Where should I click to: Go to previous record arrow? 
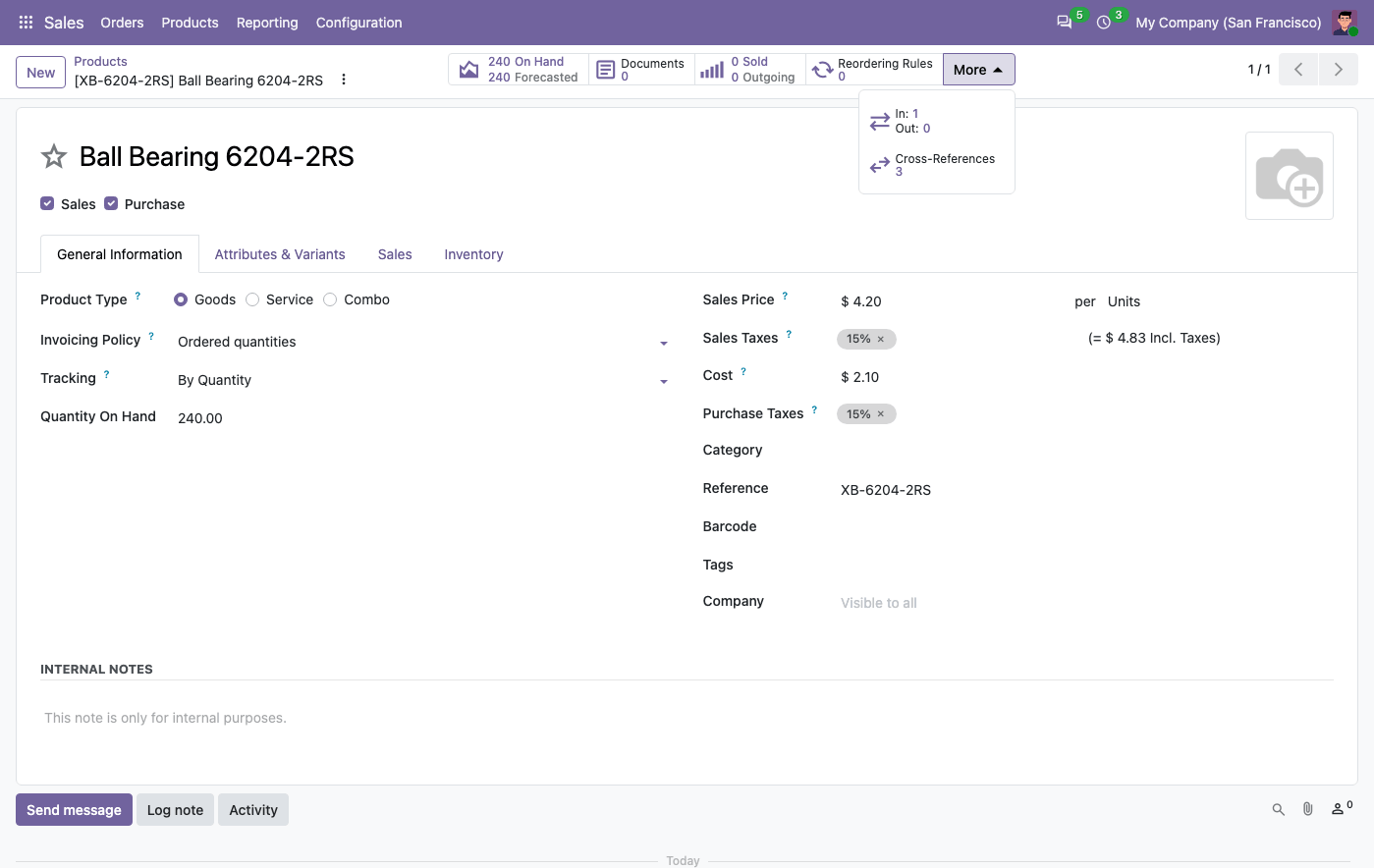point(1298,70)
